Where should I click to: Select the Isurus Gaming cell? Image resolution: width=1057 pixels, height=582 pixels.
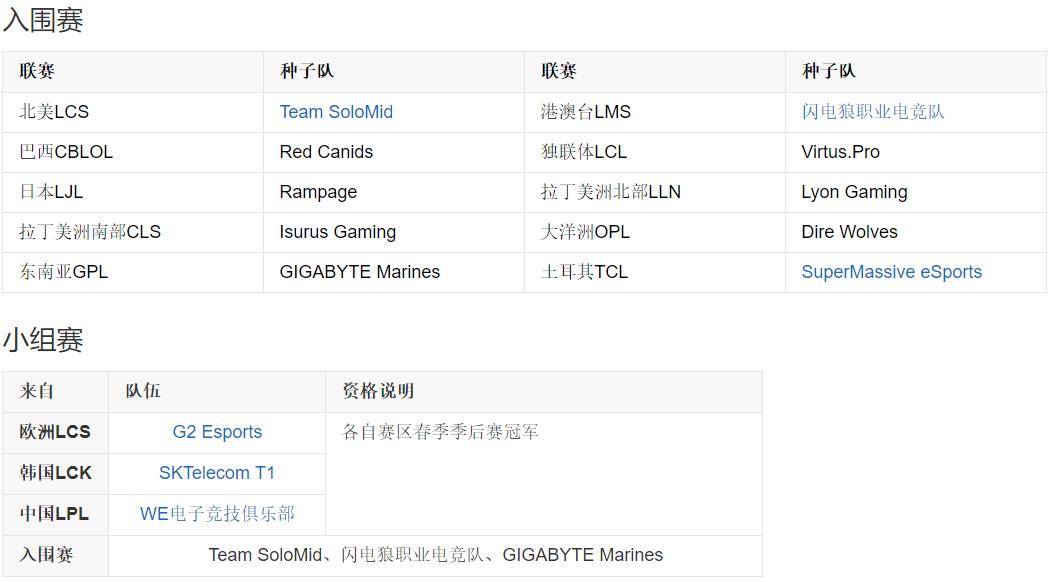pos(337,232)
